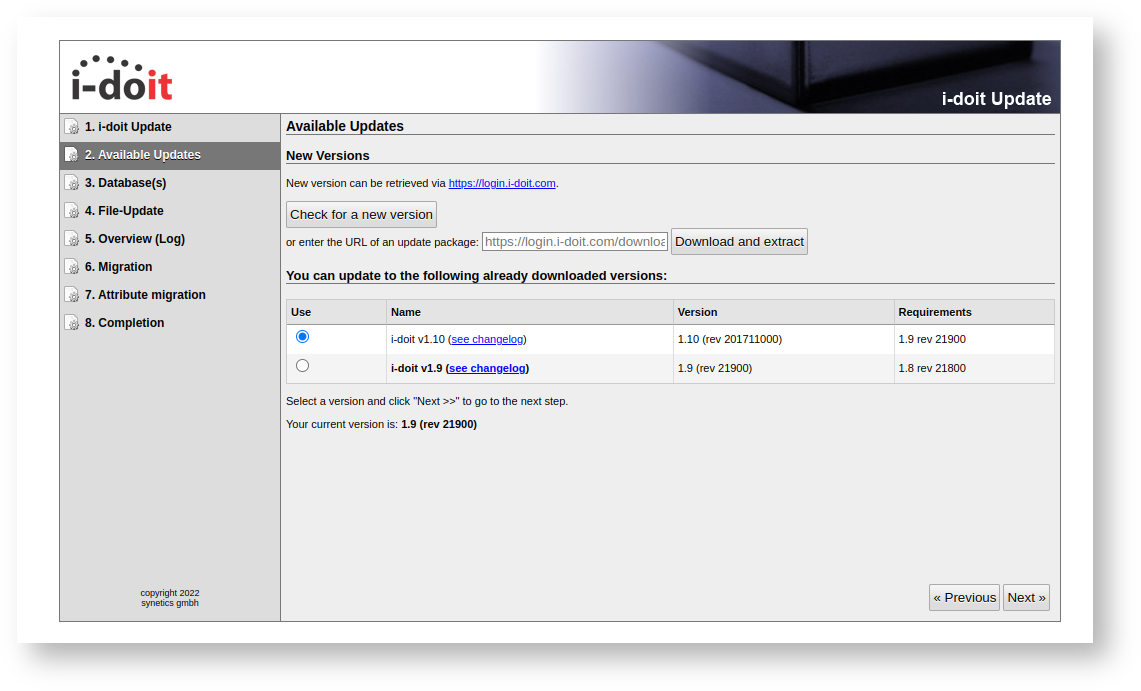The height and width of the screenshot is (691, 1141).
Task: Click the New Versions heading
Action: click(327, 156)
